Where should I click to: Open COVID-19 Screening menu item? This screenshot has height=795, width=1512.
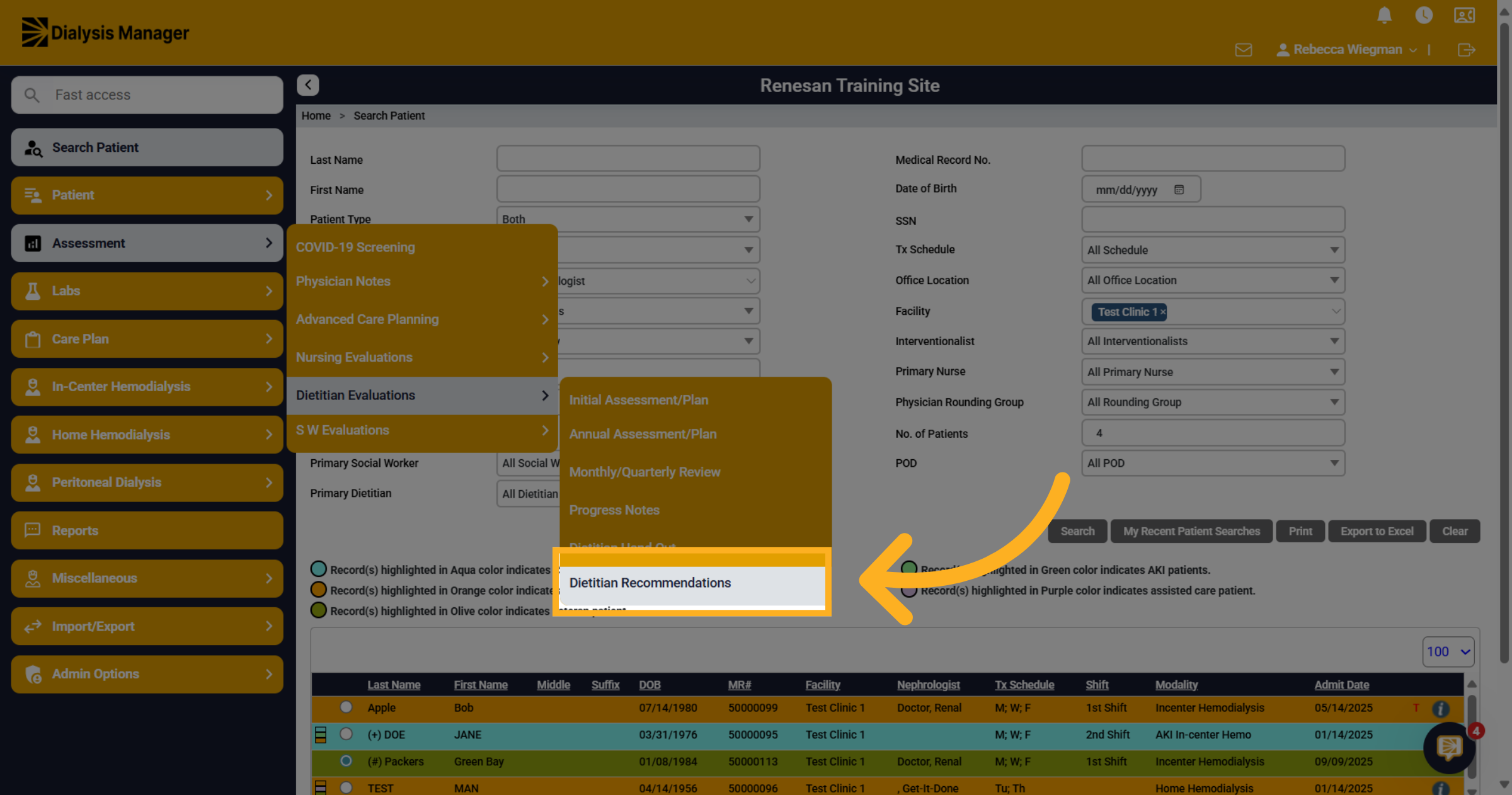coord(422,248)
